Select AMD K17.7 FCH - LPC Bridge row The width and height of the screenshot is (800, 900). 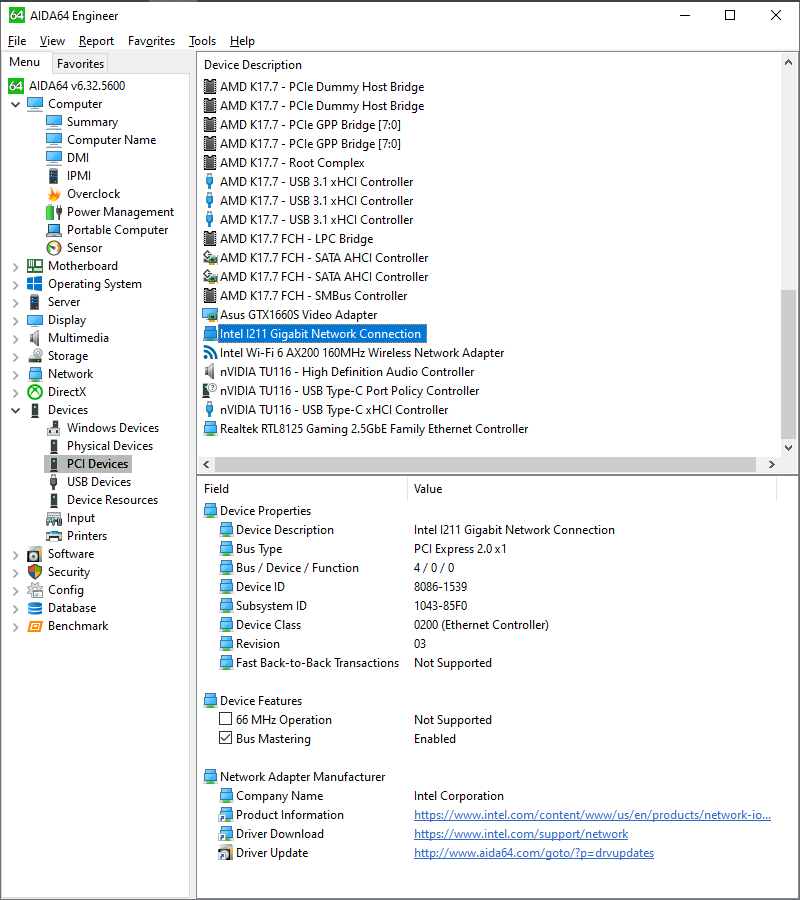pyautogui.click(x=296, y=239)
